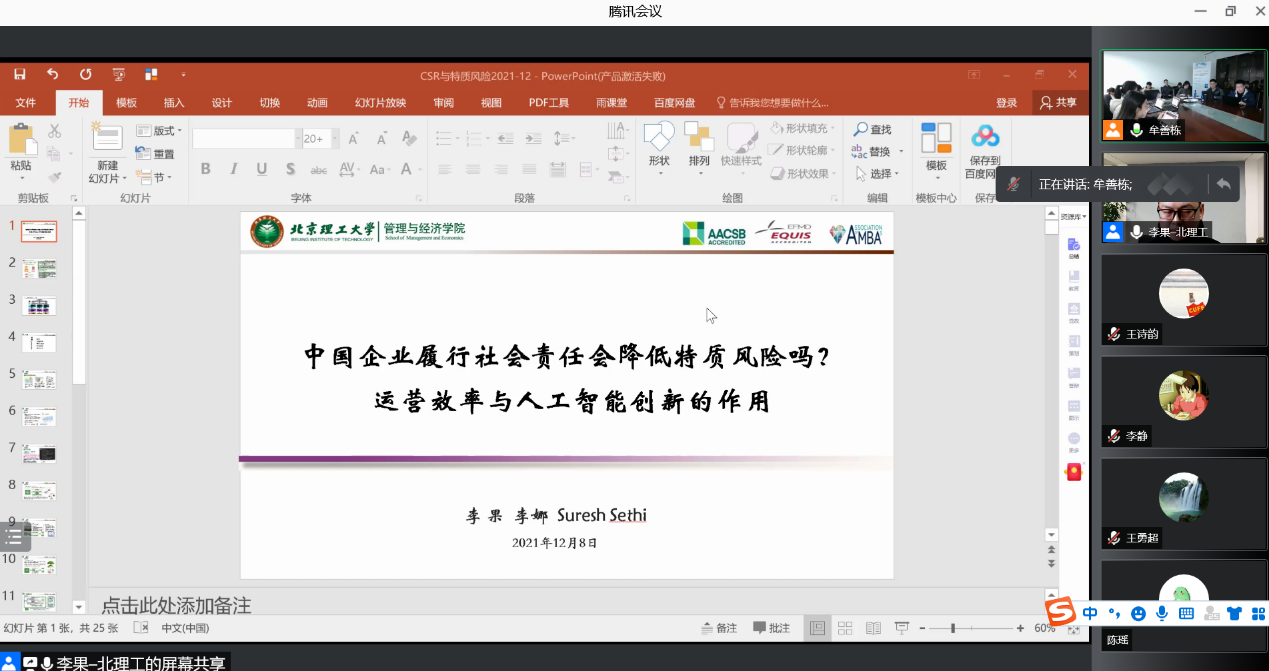This screenshot has height=671, width=1269.
Task: Click the Find magnifier icon
Action: coord(871,130)
